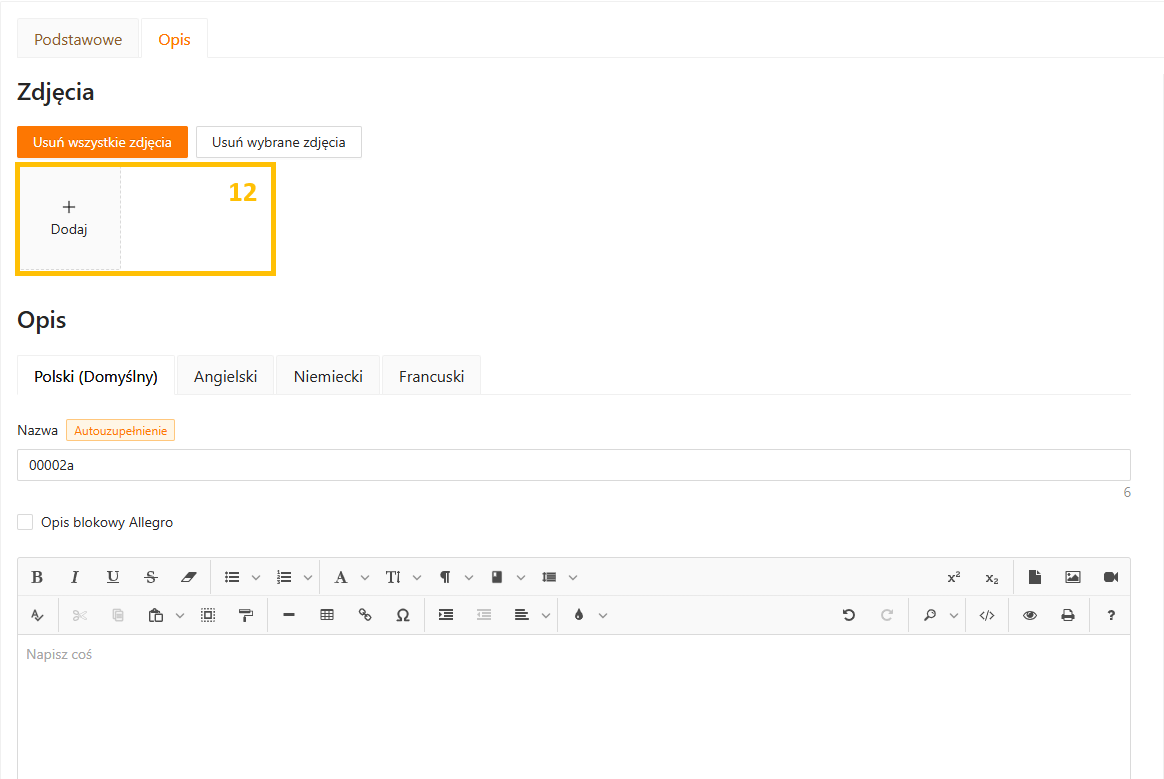Insert an image into the description
The height and width of the screenshot is (779, 1164).
pos(1073,577)
